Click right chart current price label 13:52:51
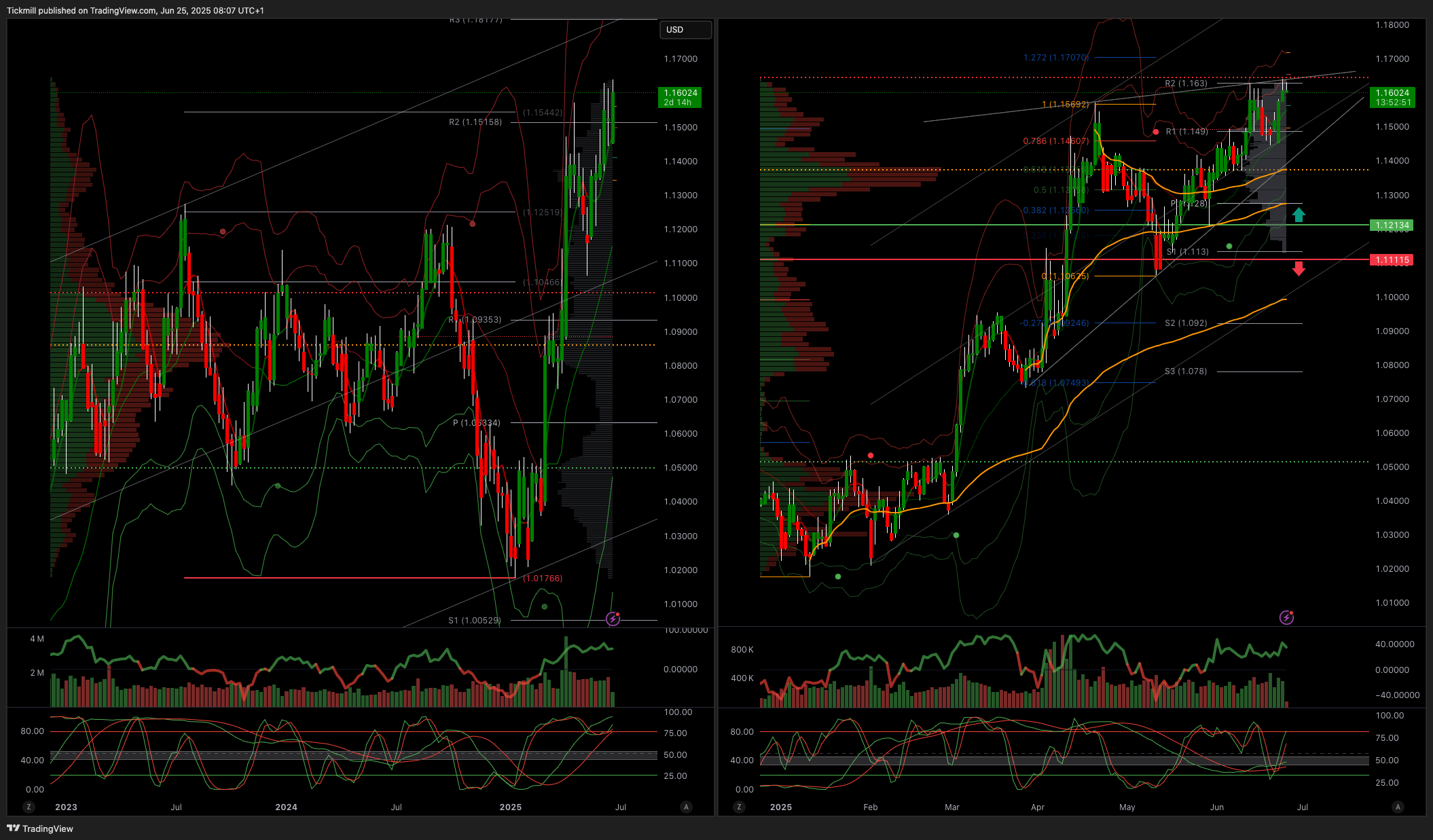Viewport: 1433px width, 840px height. [1392, 98]
